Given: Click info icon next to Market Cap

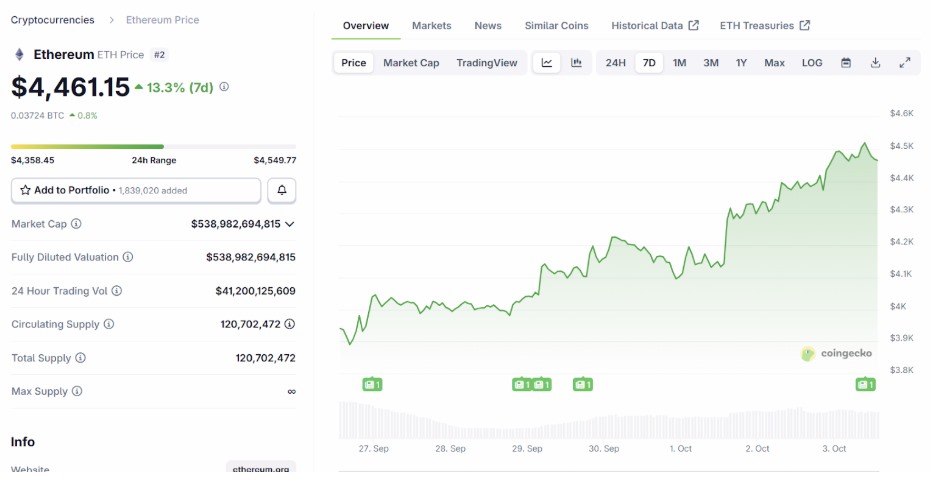Looking at the screenshot, I should 76,224.
